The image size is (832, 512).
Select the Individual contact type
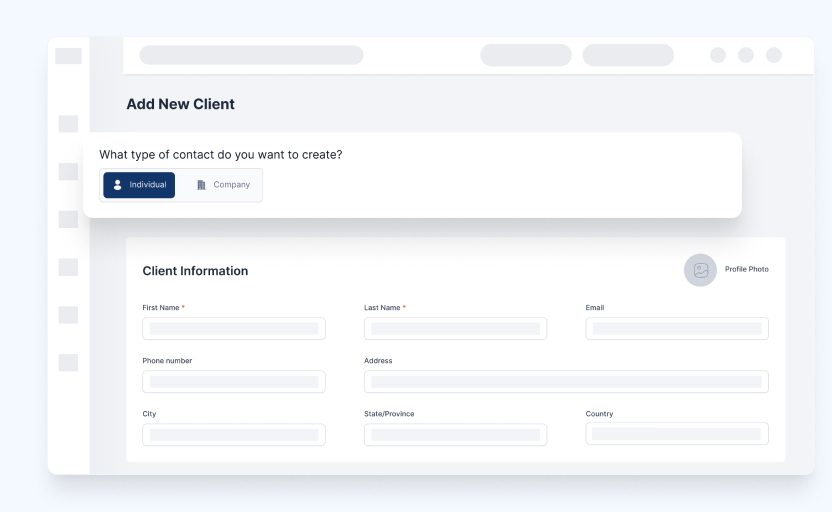tap(139, 185)
